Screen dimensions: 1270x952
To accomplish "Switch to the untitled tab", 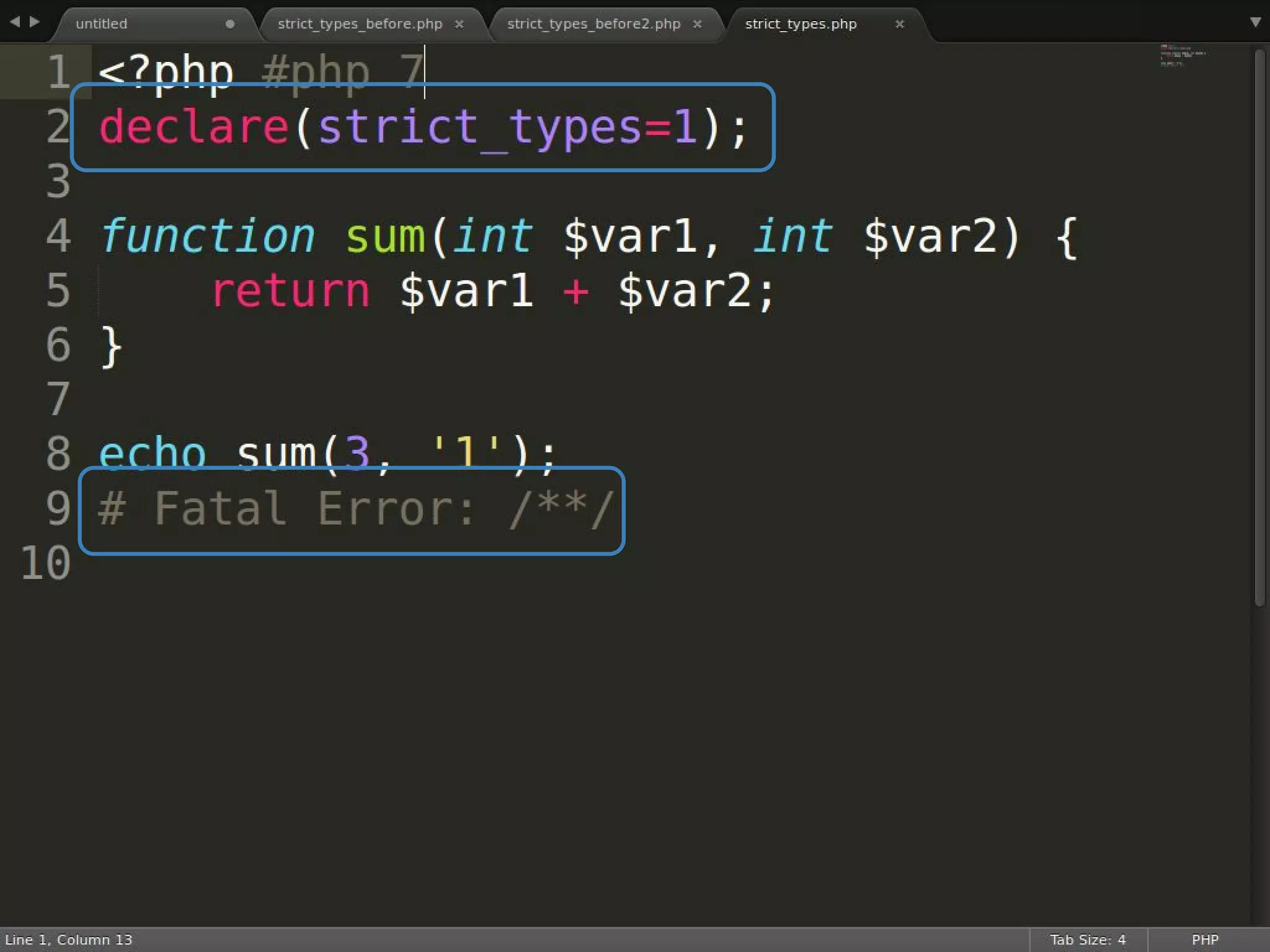I will click(x=102, y=24).
